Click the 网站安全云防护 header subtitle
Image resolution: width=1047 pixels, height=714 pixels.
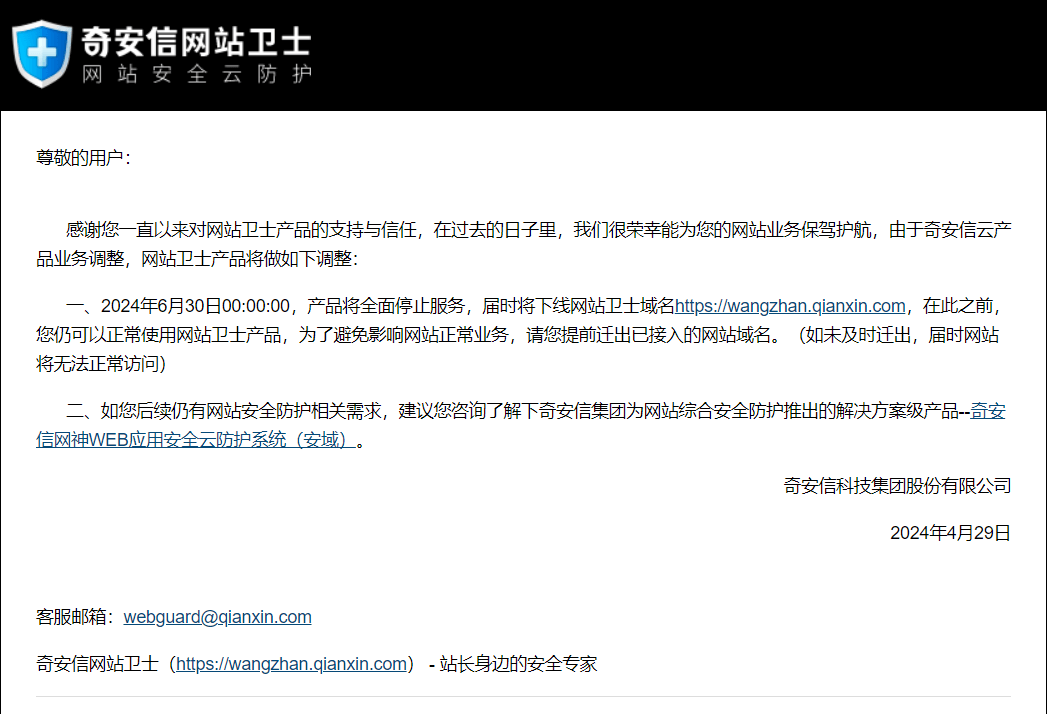tap(197, 74)
